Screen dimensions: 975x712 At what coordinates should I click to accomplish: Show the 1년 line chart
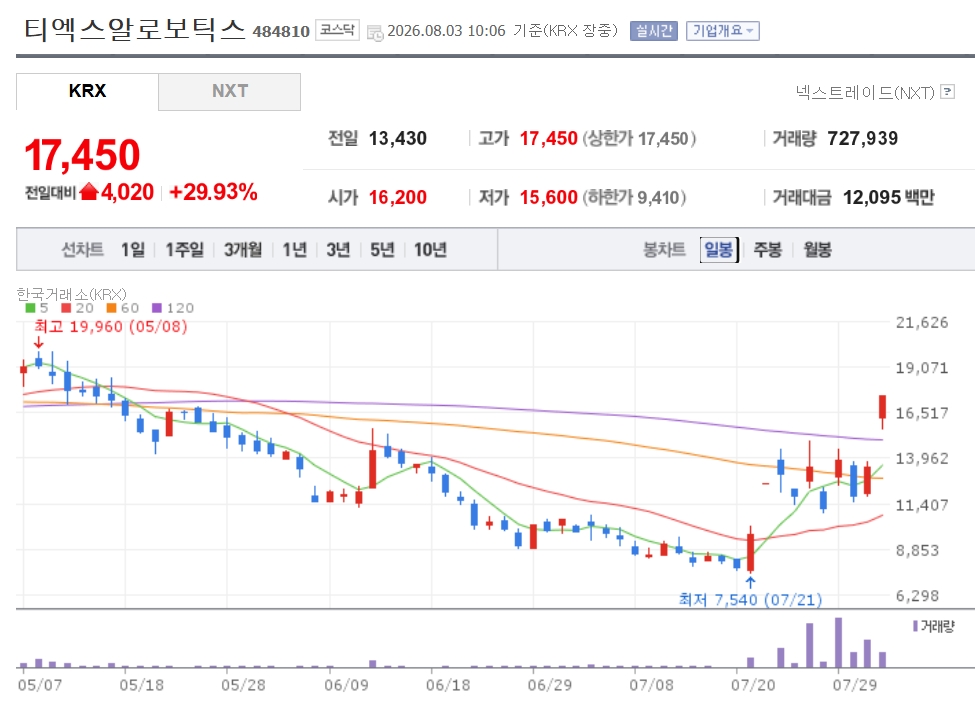point(295,249)
